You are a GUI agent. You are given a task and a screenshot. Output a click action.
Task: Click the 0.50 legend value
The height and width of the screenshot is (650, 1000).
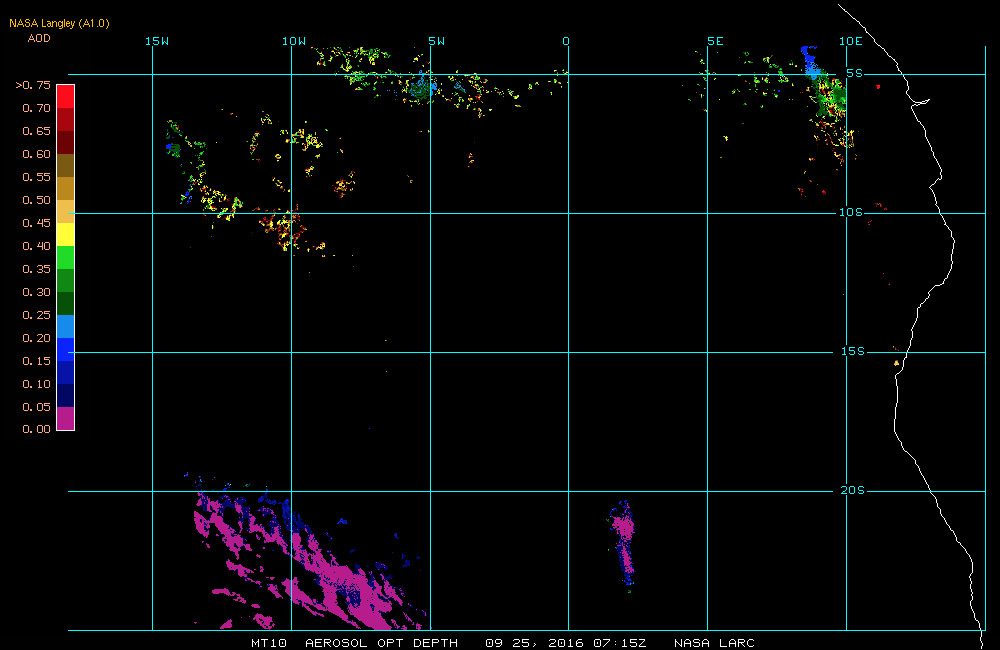point(36,200)
